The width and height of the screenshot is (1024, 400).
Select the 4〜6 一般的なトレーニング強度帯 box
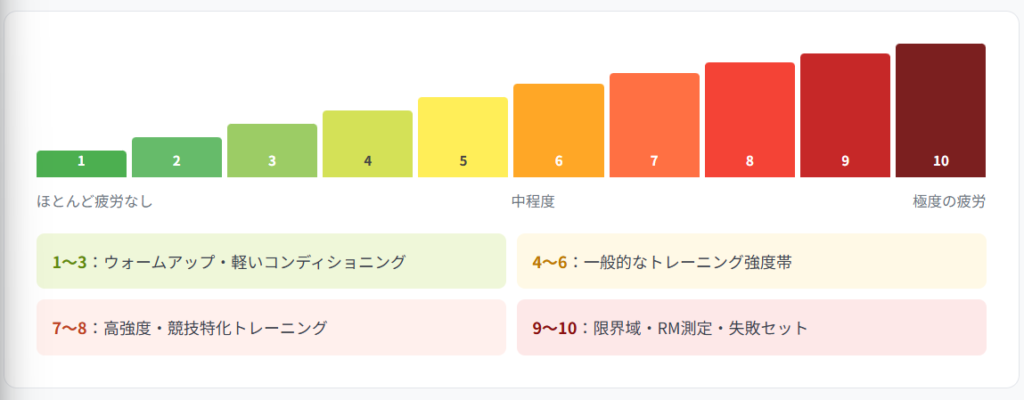coord(752,261)
